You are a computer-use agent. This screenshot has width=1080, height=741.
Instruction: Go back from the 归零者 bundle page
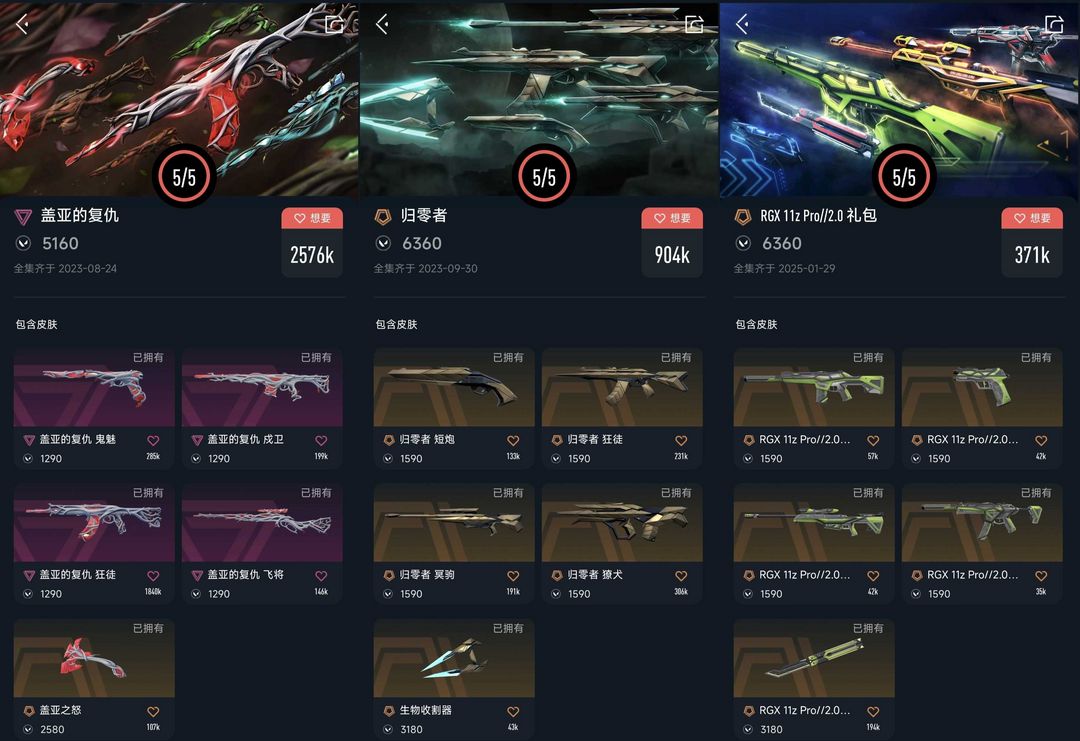(382, 25)
